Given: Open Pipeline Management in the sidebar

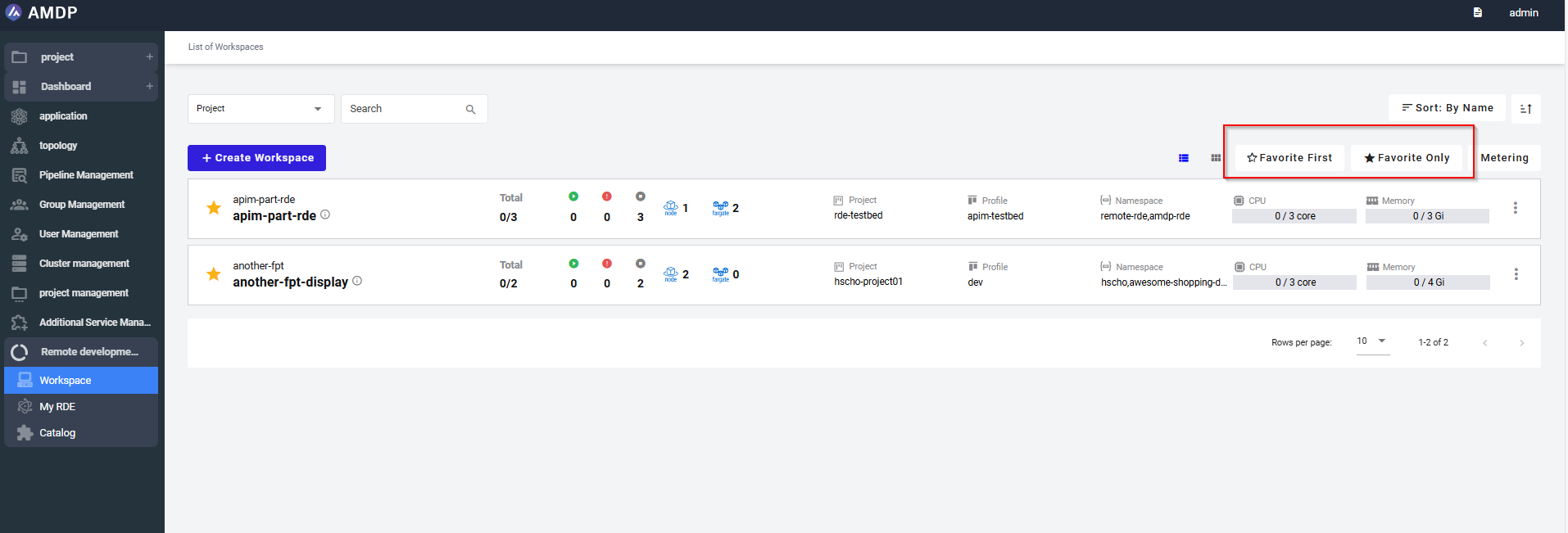Looking at the screenshot, I should pyautogui.click(x=86, y=175).
